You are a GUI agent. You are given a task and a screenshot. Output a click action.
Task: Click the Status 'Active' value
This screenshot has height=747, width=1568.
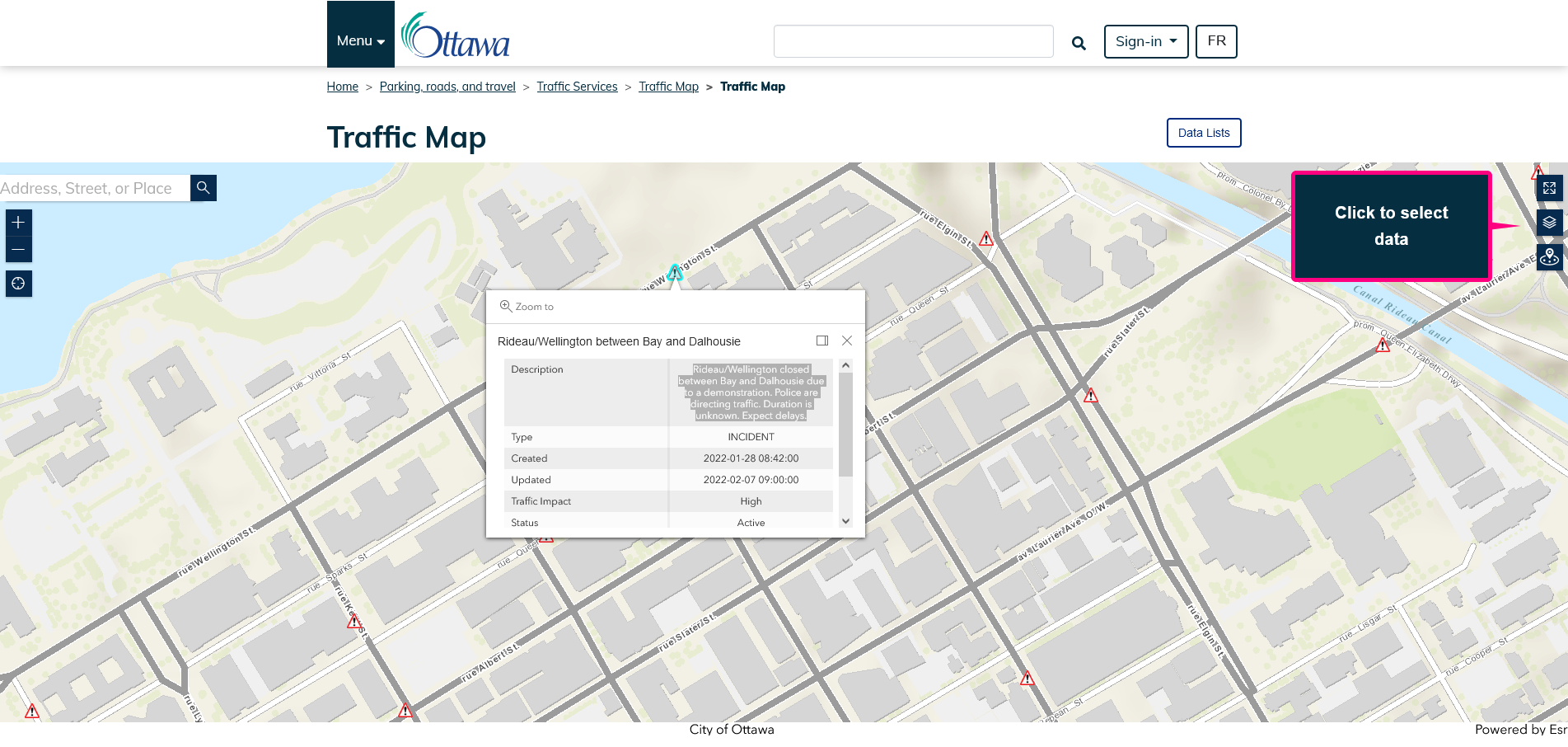click(x=751, y=523)
